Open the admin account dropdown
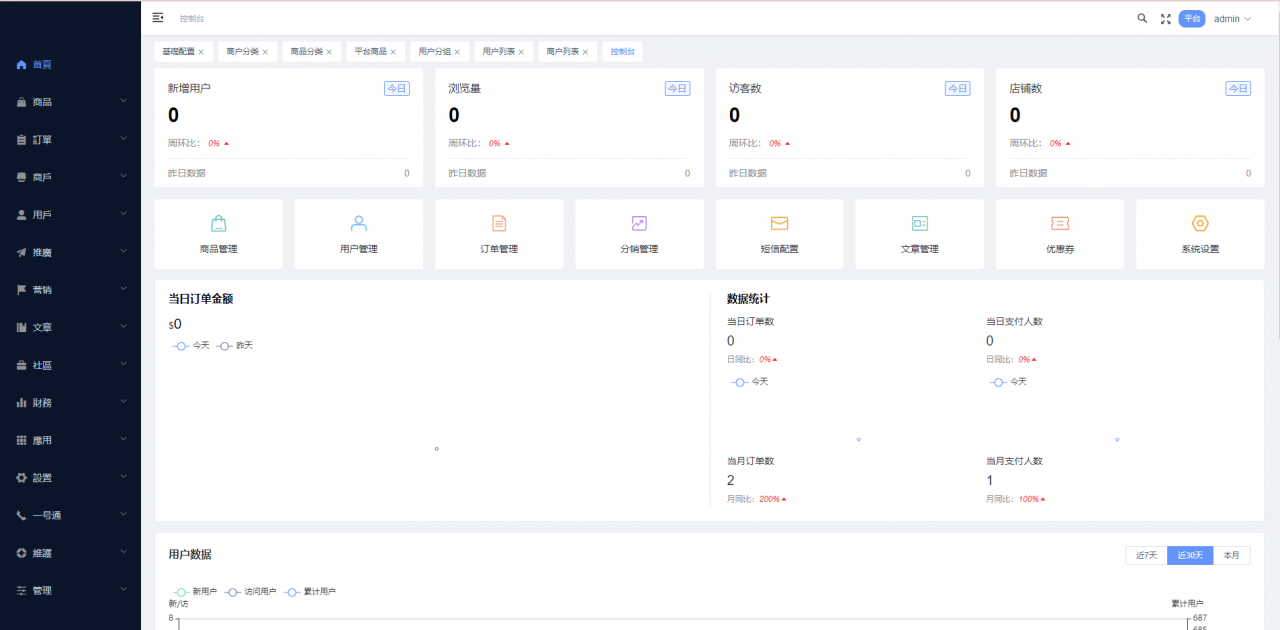Image resolution: width=1280 pixels, height=630 pixels. click(x=1232, y=19)
